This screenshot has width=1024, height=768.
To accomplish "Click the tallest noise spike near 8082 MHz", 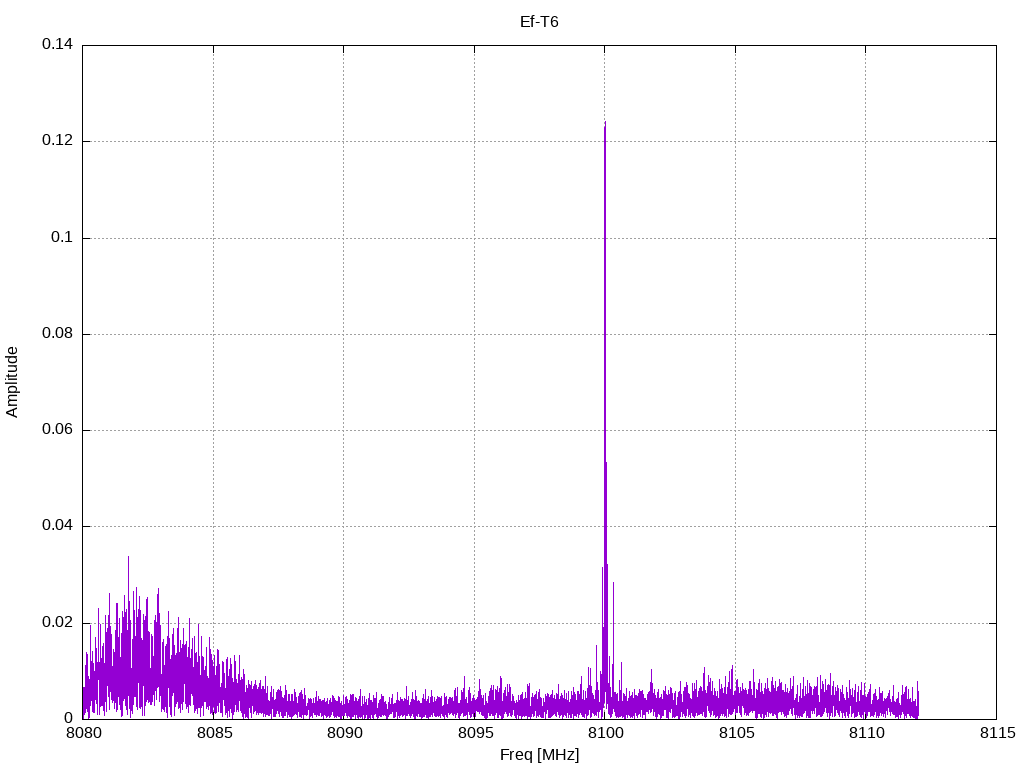I will coord(128,558).
